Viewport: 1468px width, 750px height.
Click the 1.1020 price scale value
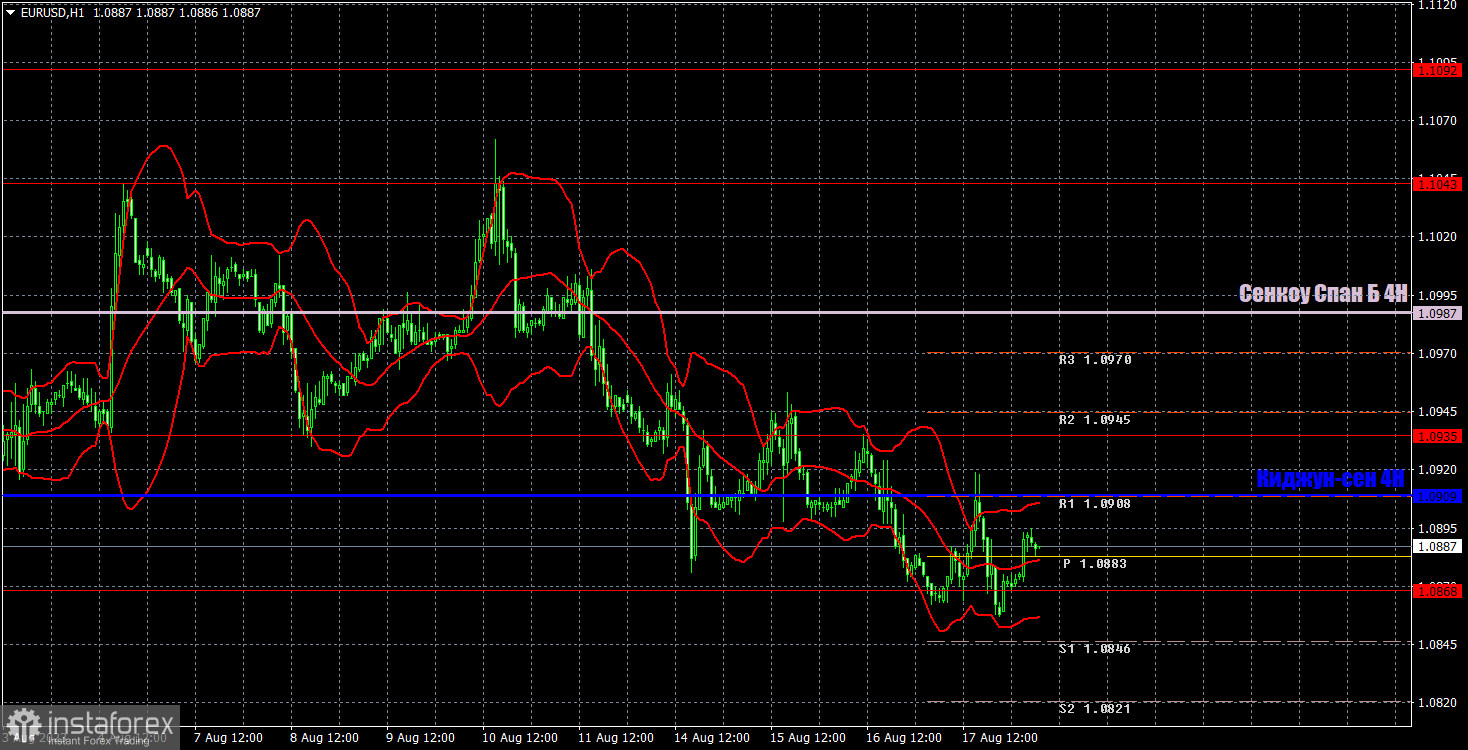(x=1438, y=237)
